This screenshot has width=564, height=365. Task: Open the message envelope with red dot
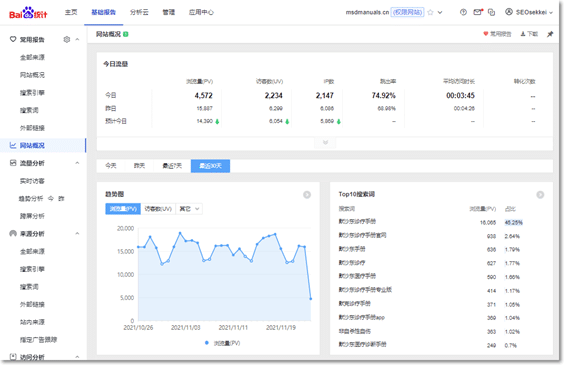coord(478,12)
